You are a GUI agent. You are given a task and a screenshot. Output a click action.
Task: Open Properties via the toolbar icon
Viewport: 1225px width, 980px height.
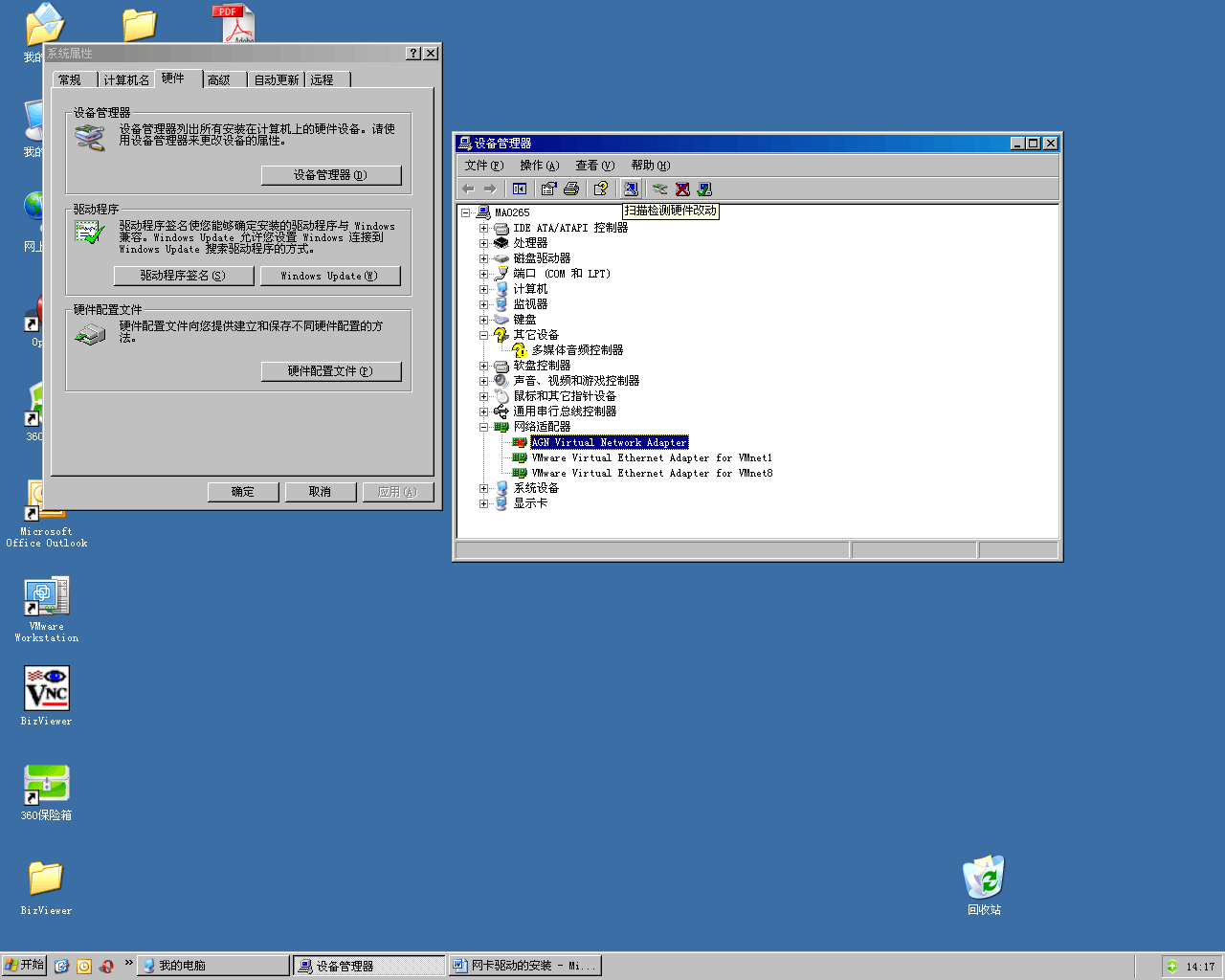pos(548,189)
